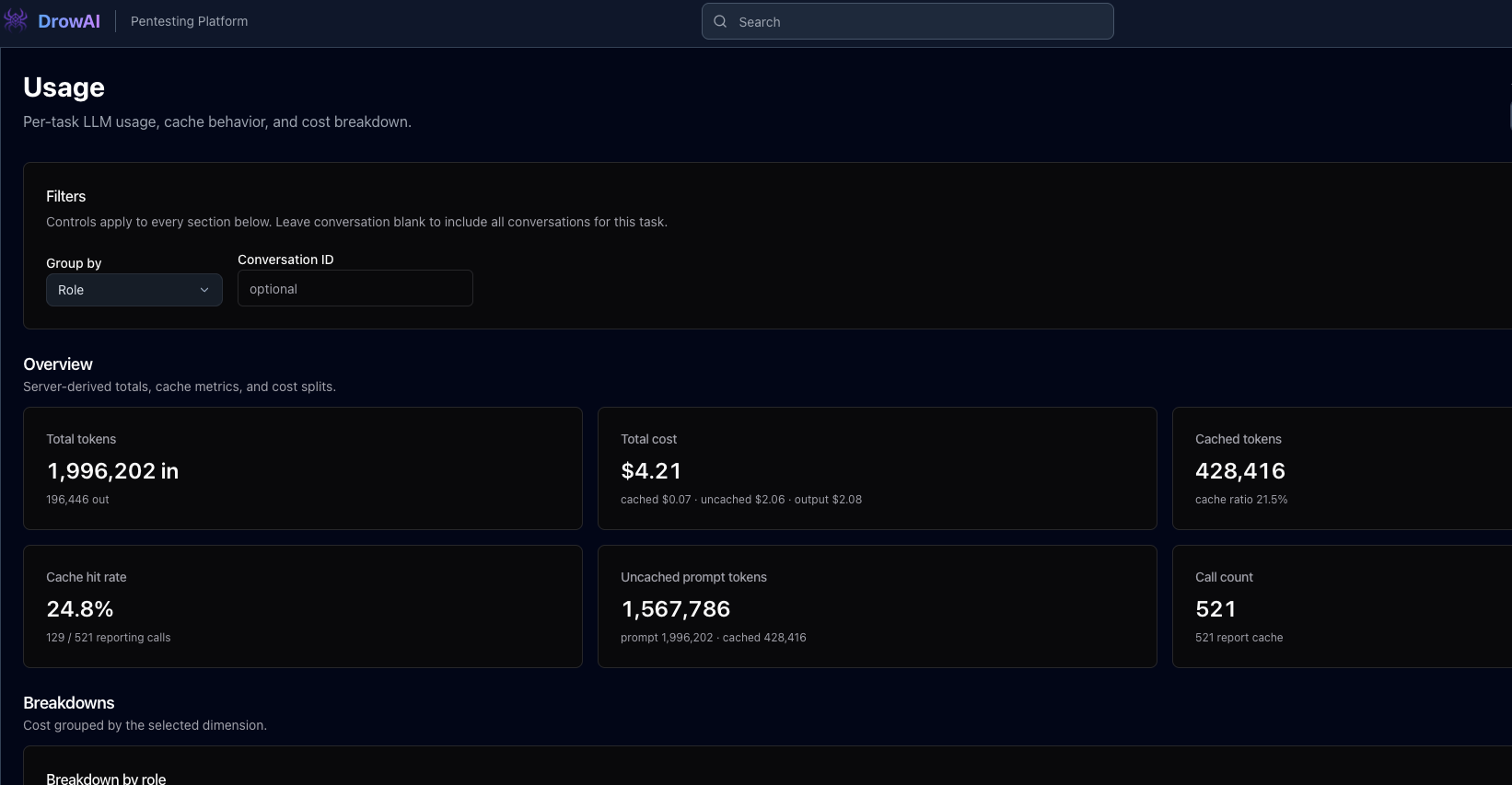Click the Total tokens card
The width and height of the screenshot is (1512, 785).
[x=303, y=468]
